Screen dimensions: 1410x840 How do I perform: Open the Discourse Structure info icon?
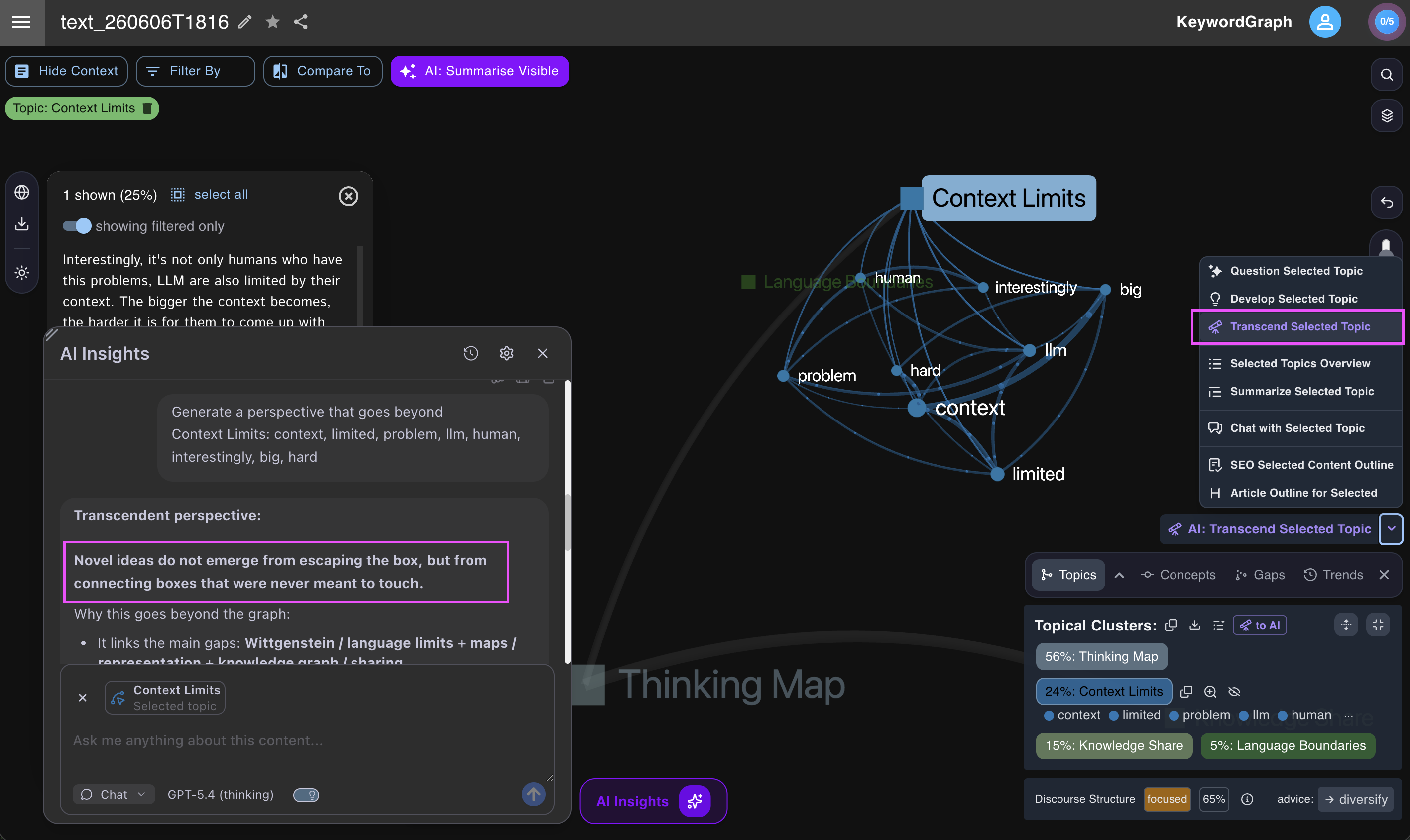[1247, 799]
